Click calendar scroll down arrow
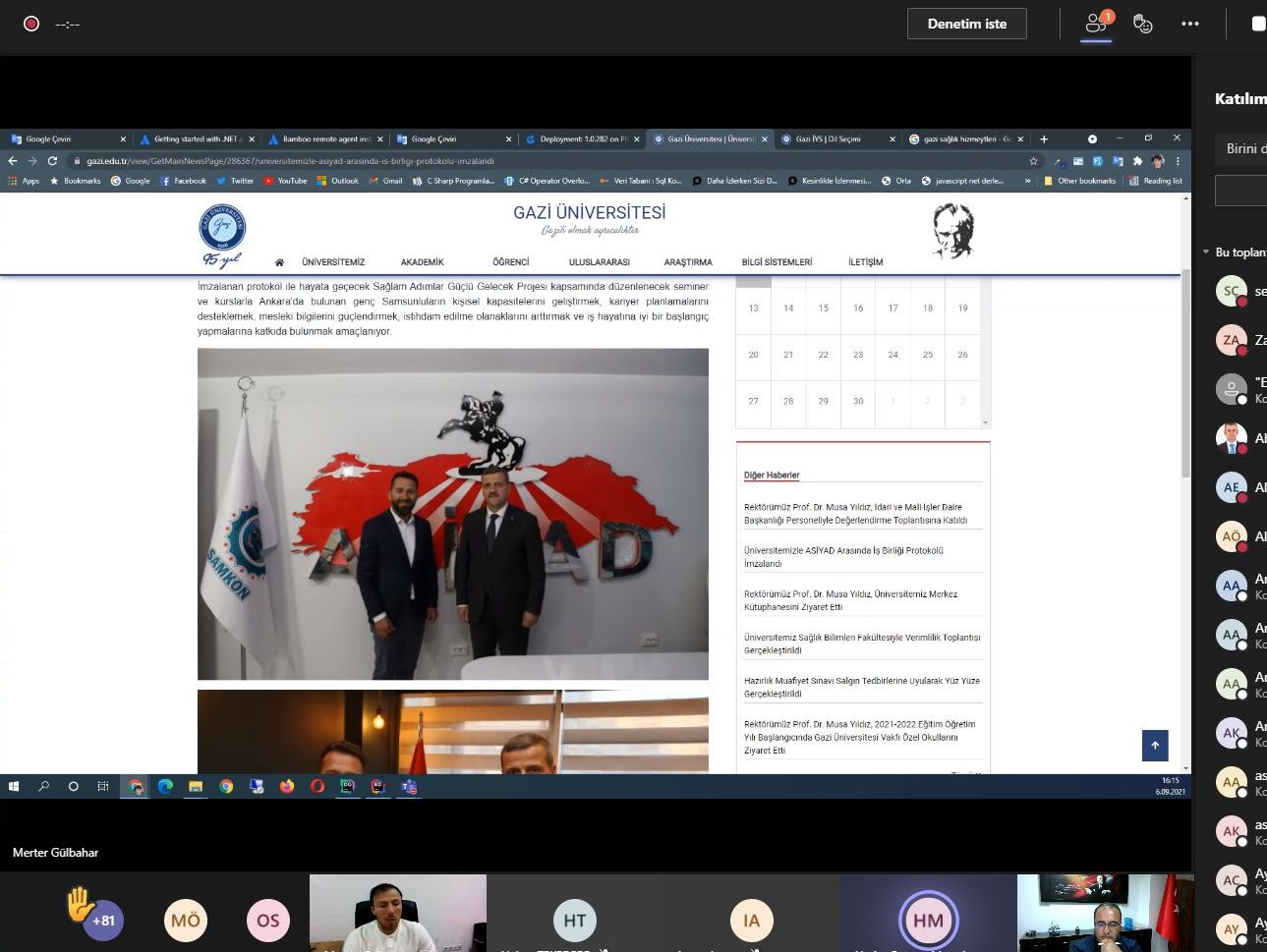This screenshot has width=1267, height=952. [x=986, y=422]
